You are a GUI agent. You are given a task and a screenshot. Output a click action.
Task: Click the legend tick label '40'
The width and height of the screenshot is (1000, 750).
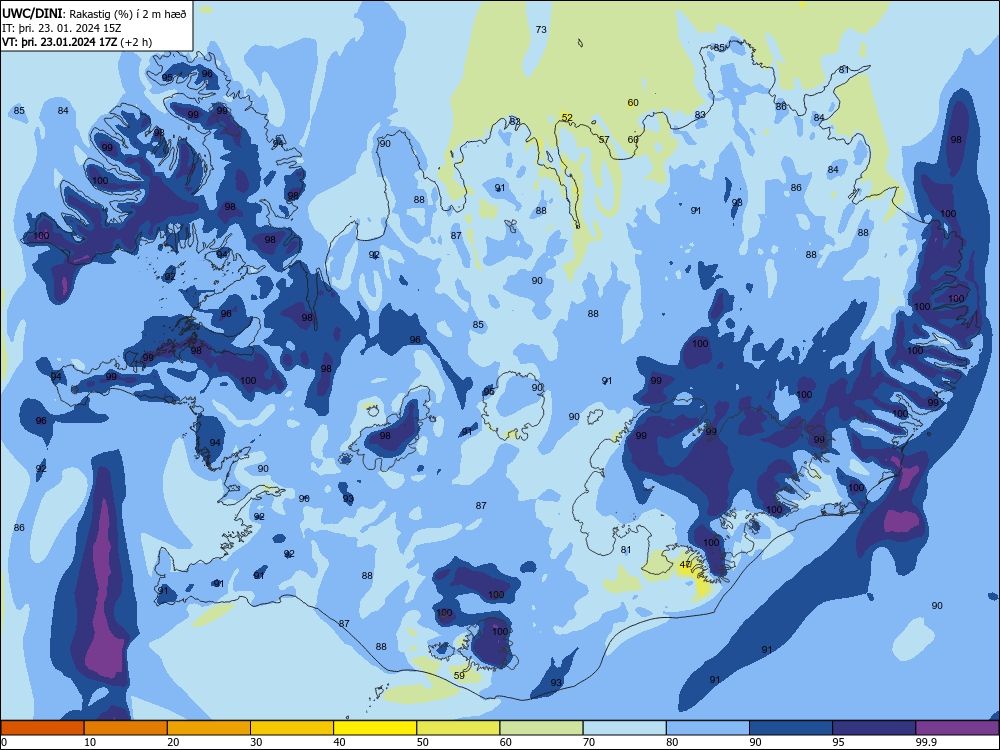pyautogui.click(x=340, y=742)
